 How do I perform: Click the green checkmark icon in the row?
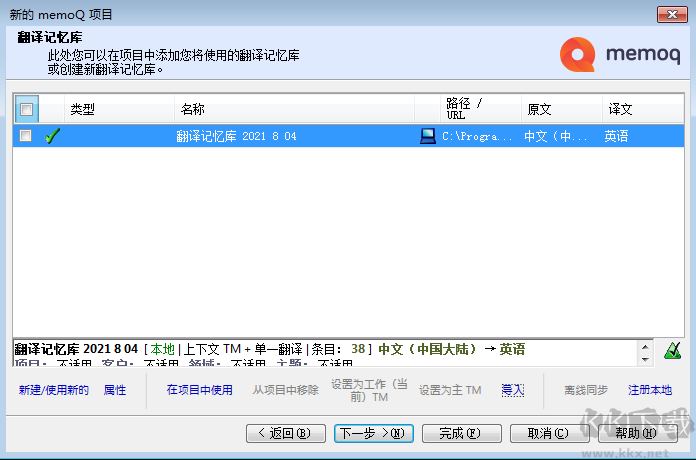pyautogui.click(x=52, y=136)
